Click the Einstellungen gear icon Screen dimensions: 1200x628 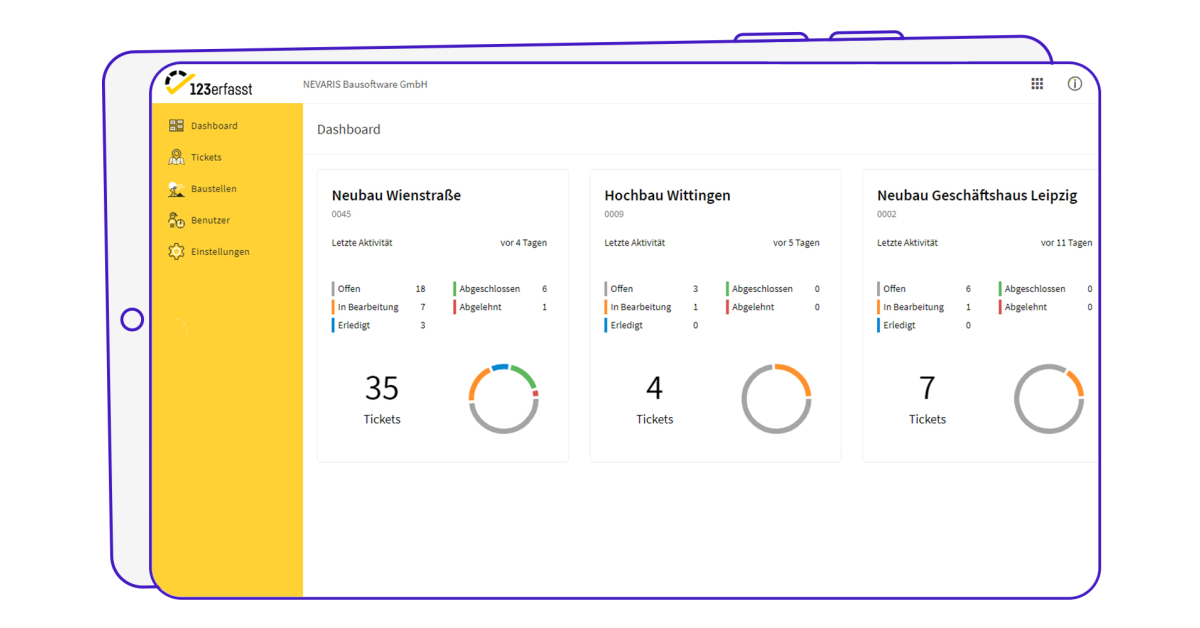(176, 252)
